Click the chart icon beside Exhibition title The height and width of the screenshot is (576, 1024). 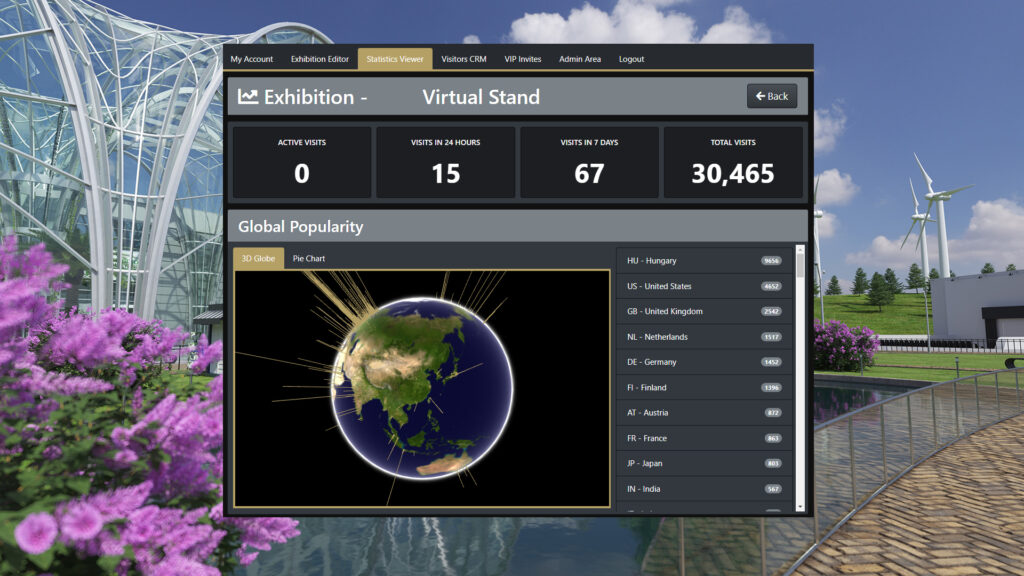[x=248, y=97]
